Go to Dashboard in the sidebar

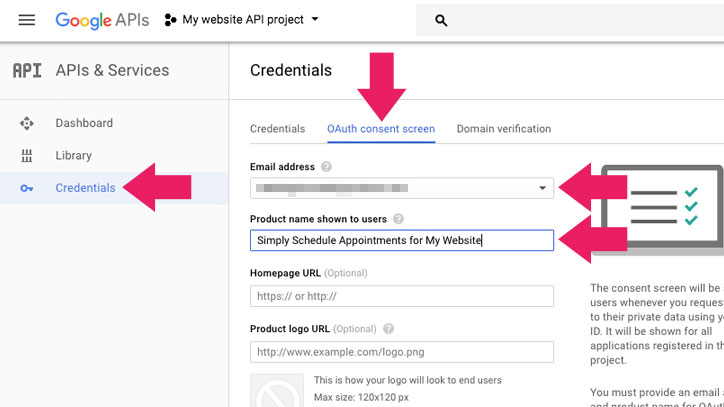[84, 123]
